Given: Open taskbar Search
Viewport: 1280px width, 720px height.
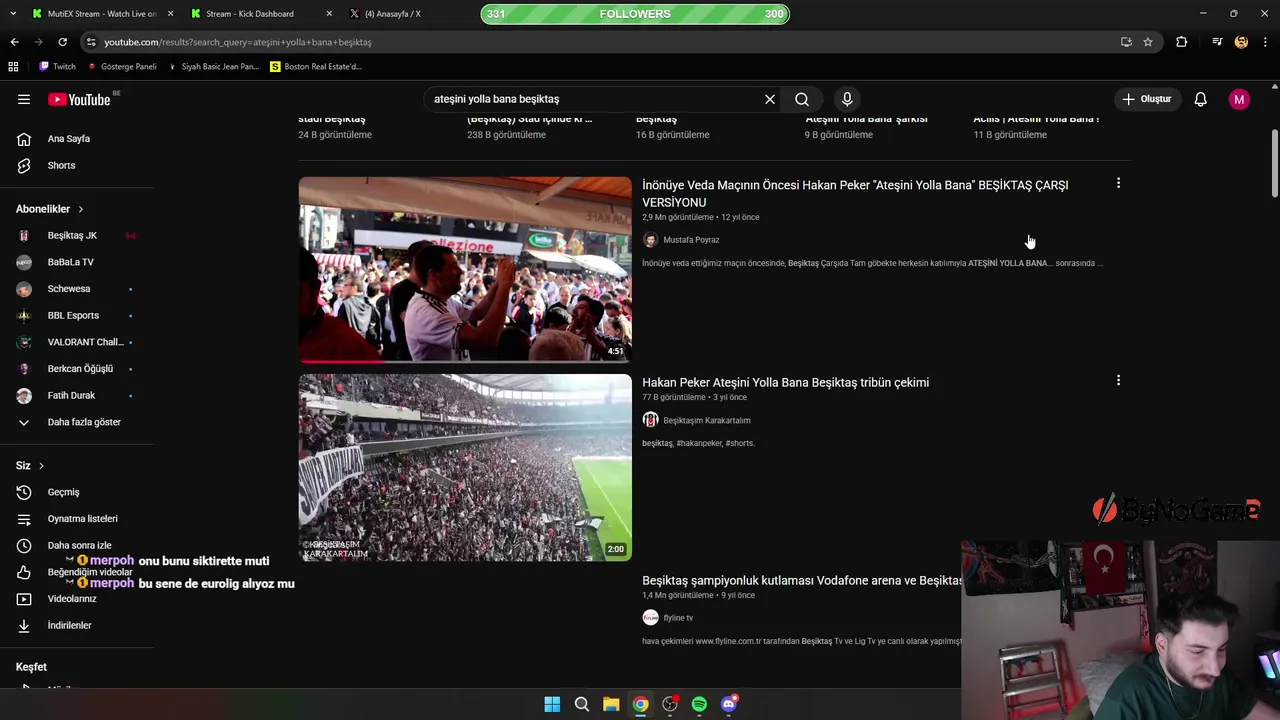Looking at the screenshot, I should [581, 704].
